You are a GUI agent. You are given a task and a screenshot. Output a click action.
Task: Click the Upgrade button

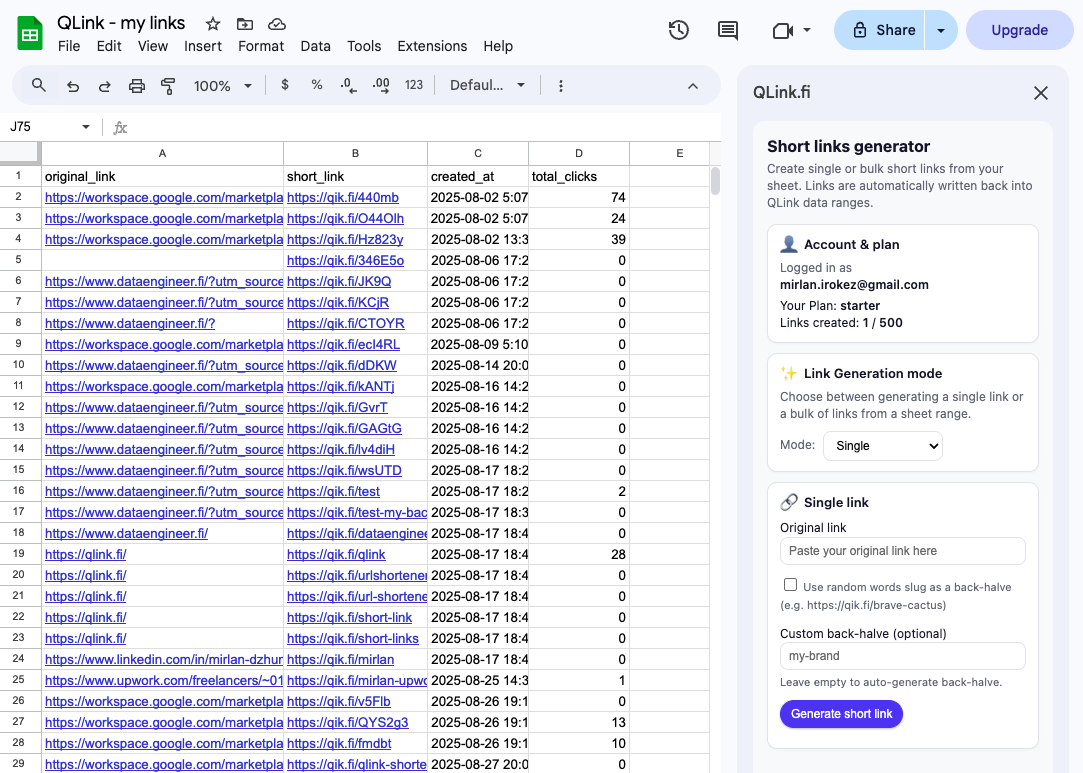1019,30
